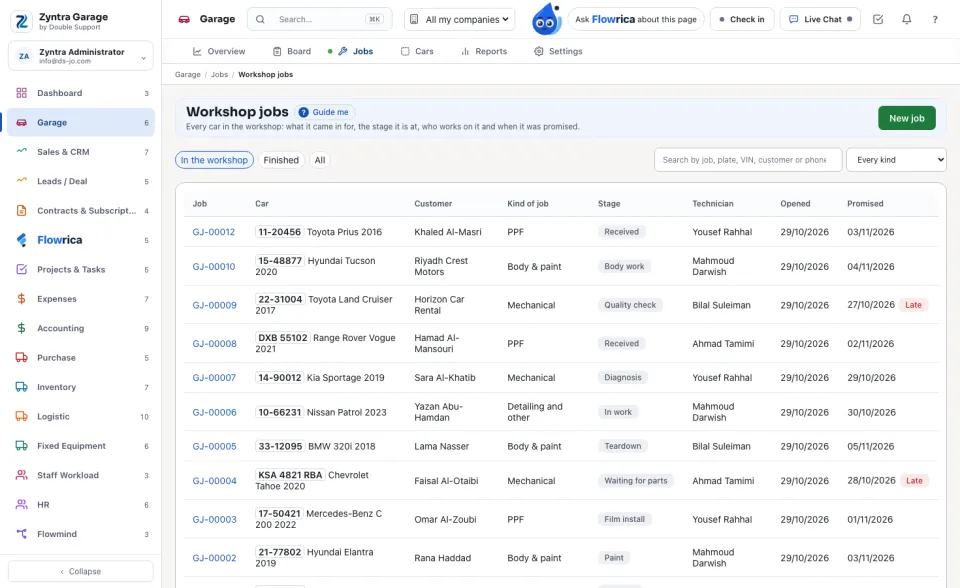Screen dimensions: 960x588
Task: Go to Jobs in the breadcrumb
Action: point(219,75)
